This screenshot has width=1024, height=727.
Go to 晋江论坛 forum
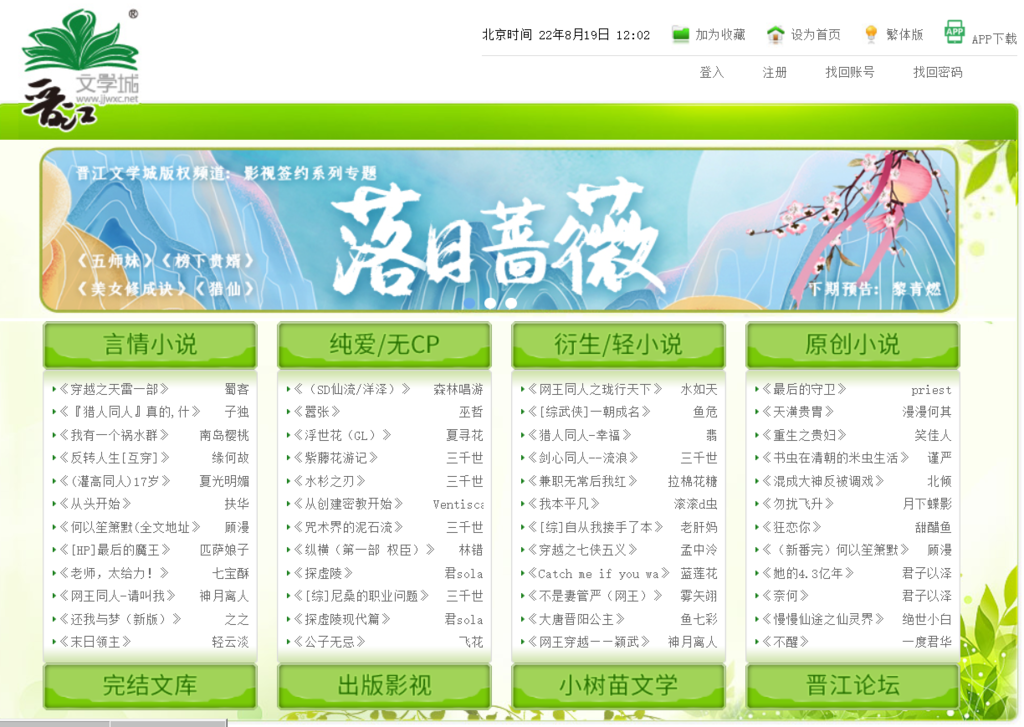[852, 686]
